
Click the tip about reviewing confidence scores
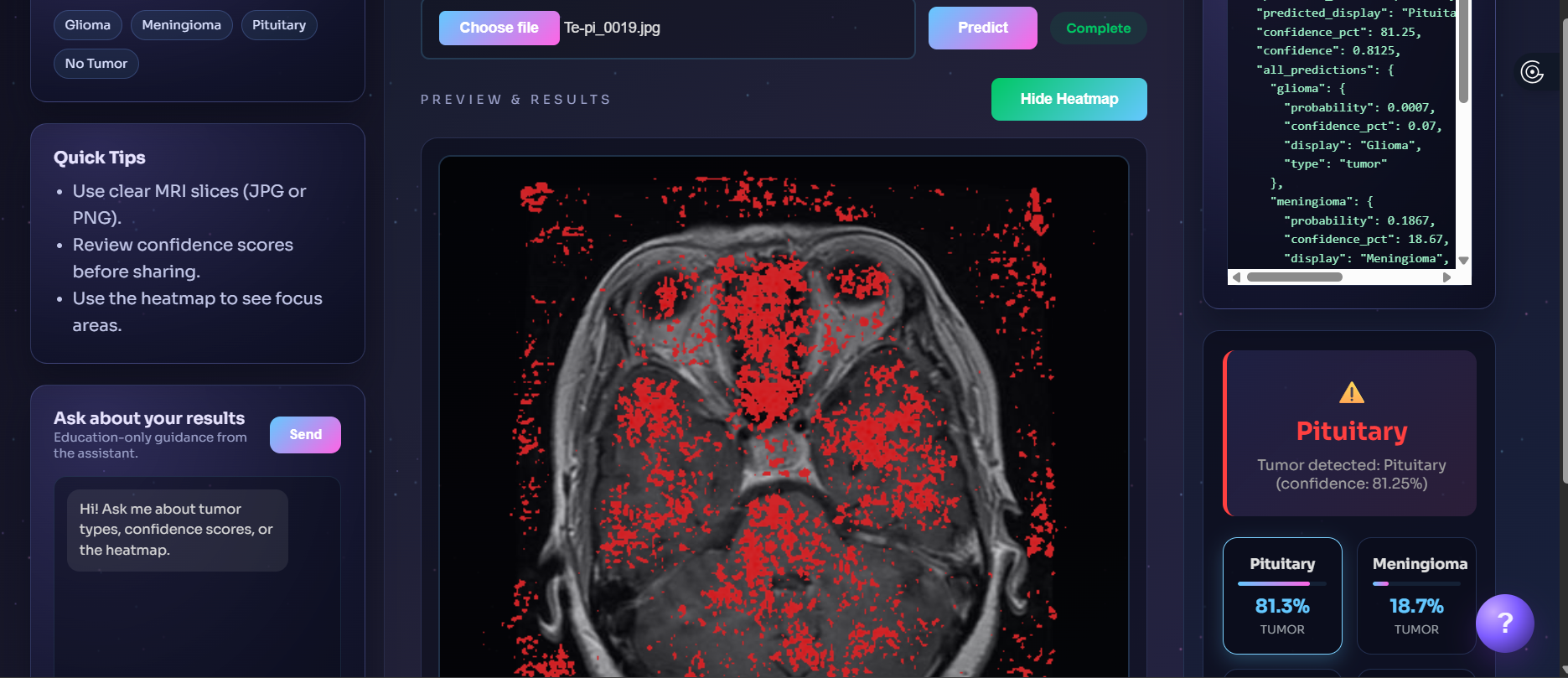(183, 258)
